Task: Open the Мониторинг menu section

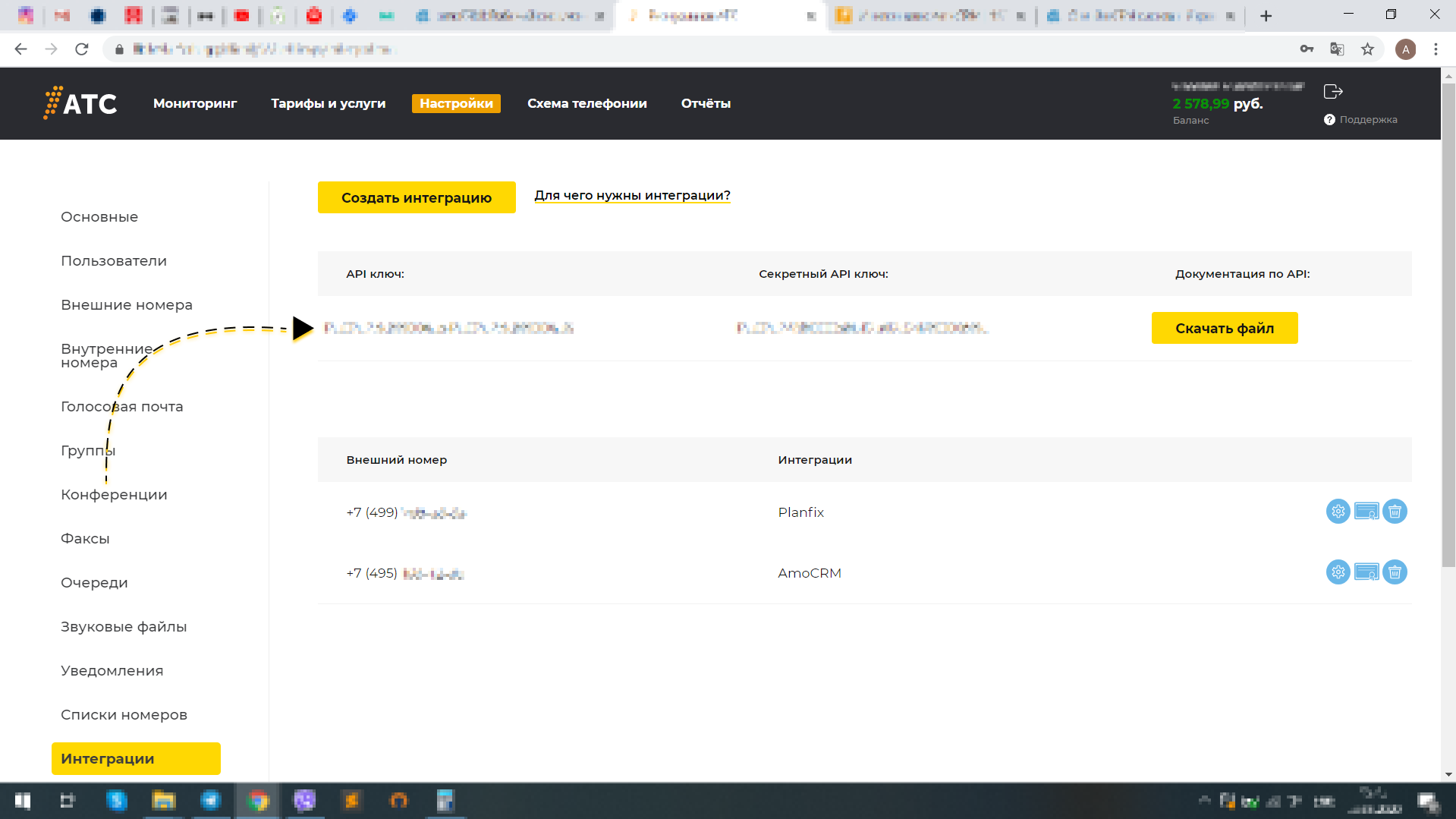Action: (x=195, y=103)
